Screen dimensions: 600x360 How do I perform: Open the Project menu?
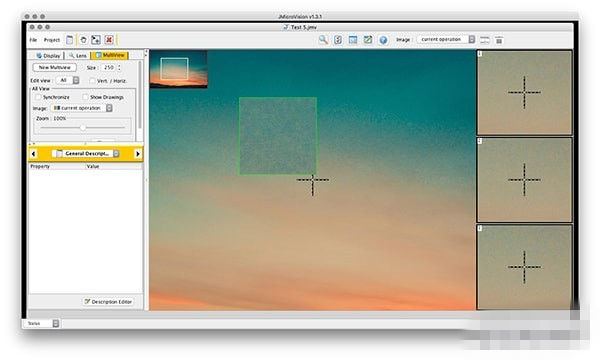[x=52, y=40]
